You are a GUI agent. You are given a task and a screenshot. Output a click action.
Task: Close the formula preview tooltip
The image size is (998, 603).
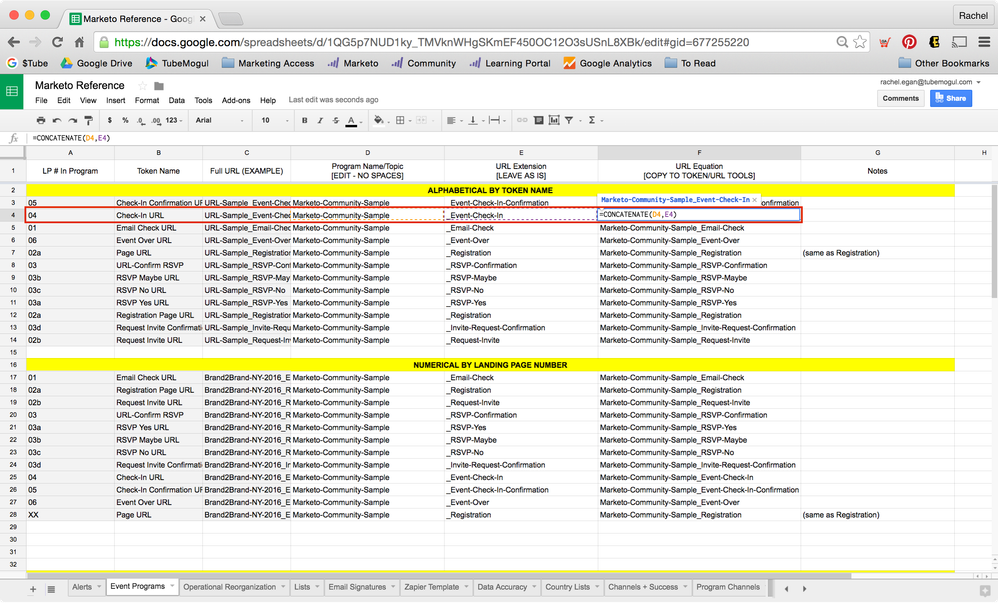pyautogui.click(x=755, y=200)
